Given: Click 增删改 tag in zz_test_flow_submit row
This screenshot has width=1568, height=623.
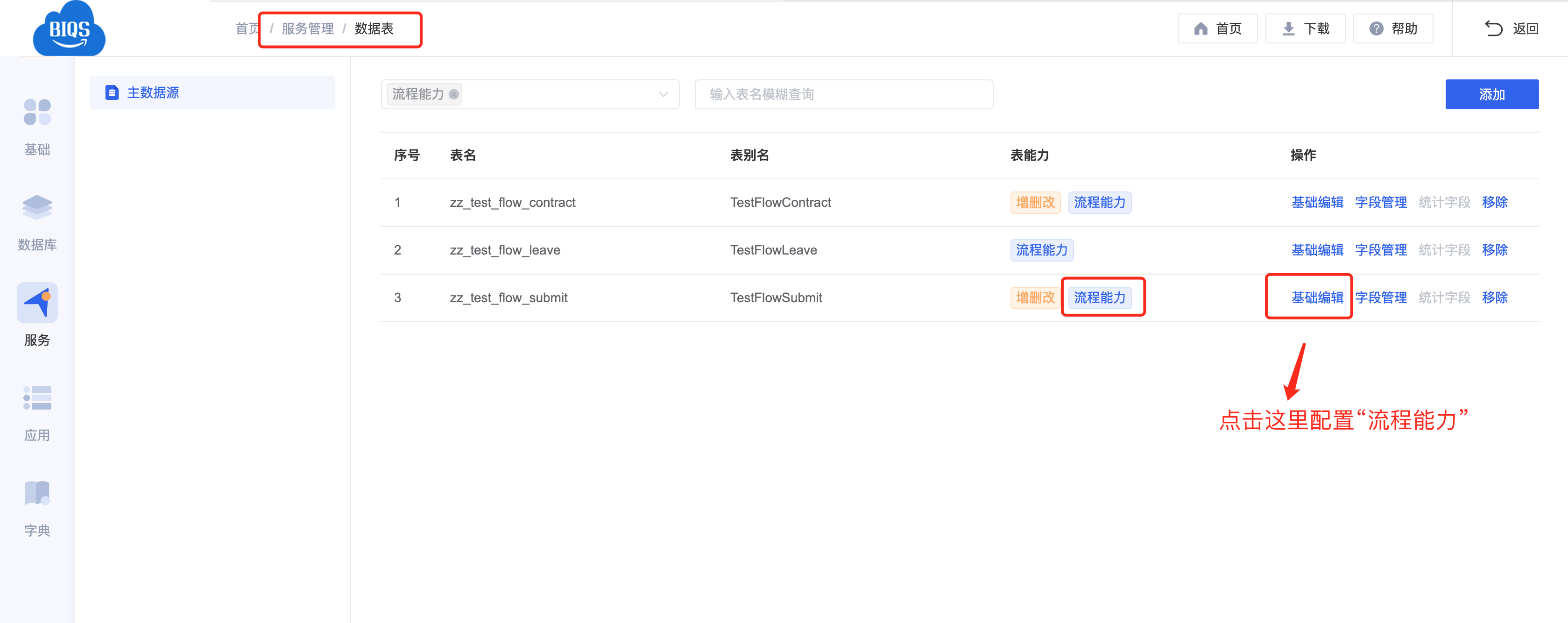Looking at the screenshot, I should [x=1035, y=297].
